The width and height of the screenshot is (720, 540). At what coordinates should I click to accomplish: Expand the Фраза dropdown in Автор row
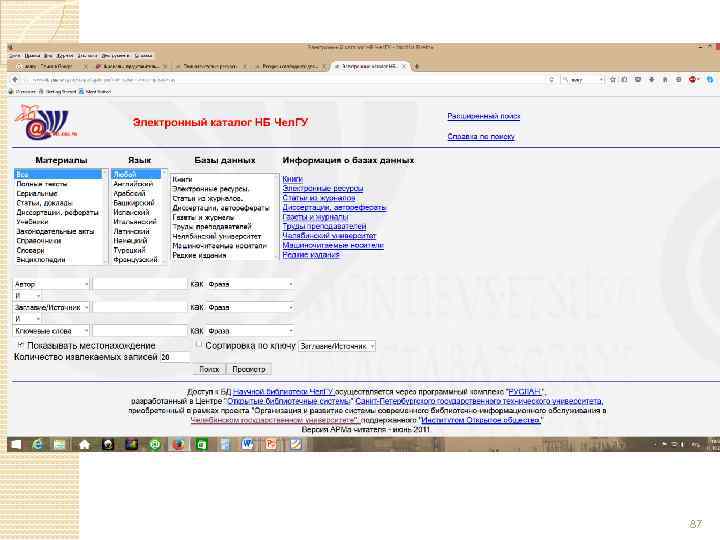(250, 284)
